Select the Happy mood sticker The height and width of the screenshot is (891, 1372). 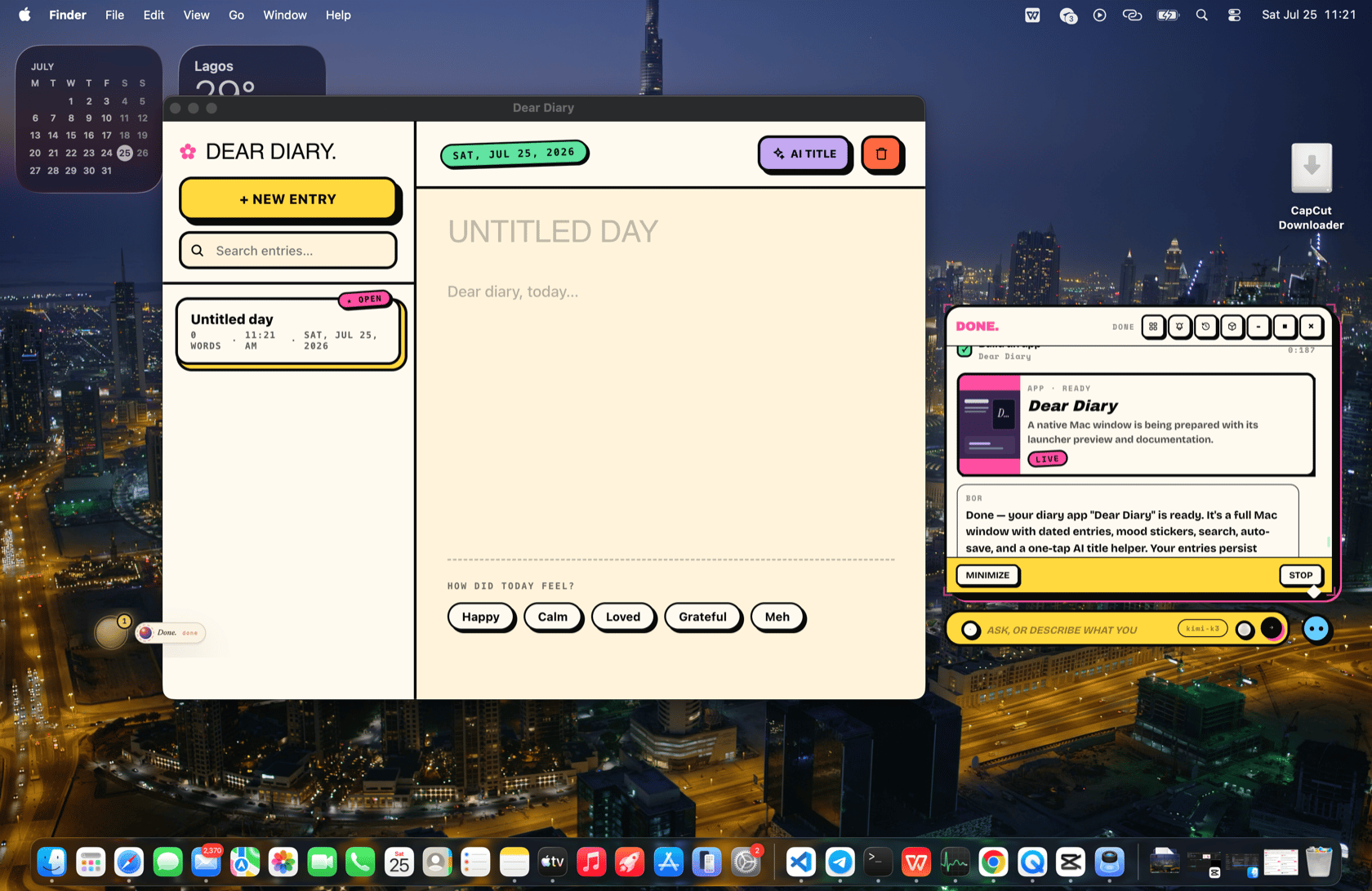pyautogui.click(x=480, y=617)
